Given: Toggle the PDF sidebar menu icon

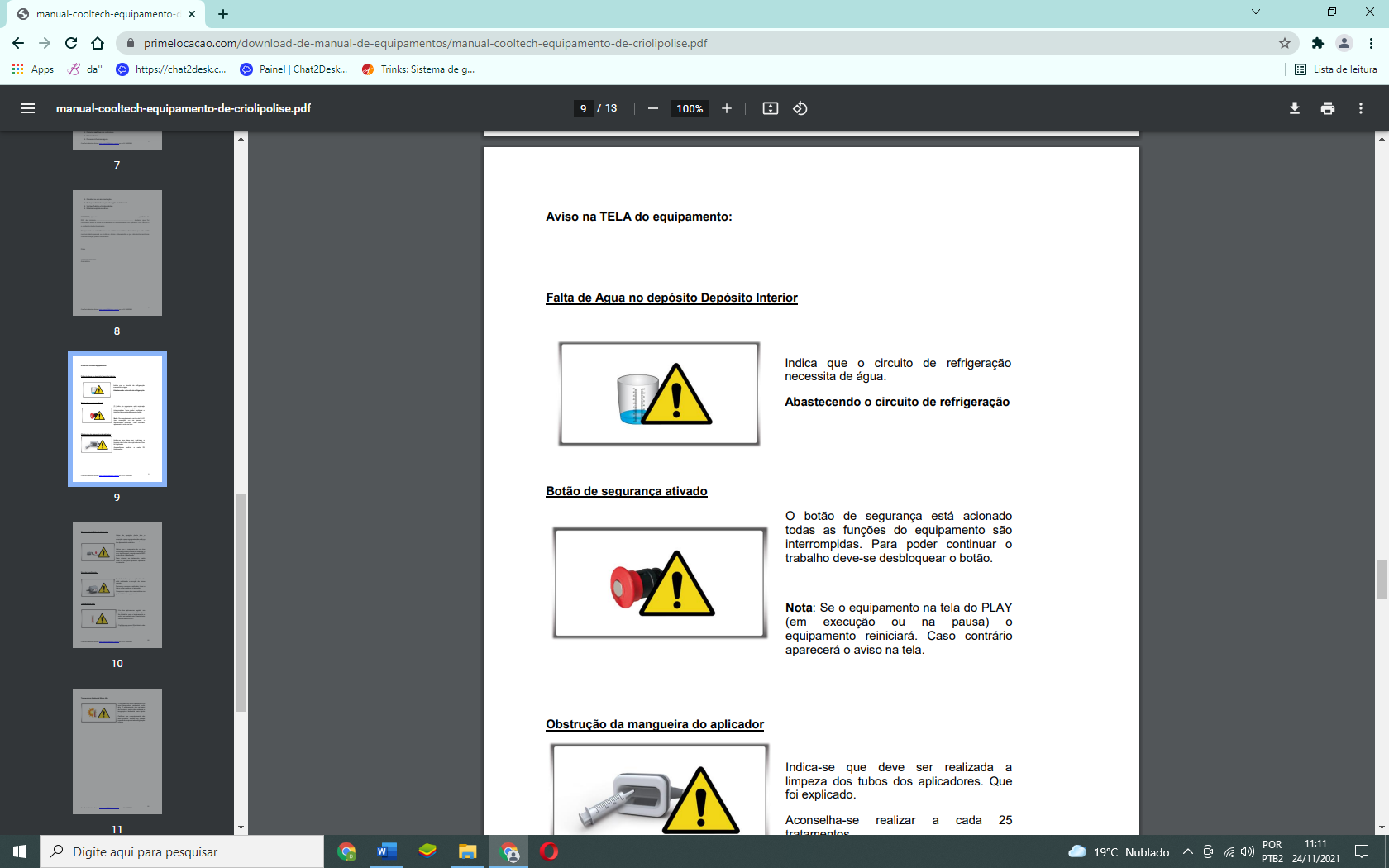Looking at the screenshot, I should (x=28, y=108).
